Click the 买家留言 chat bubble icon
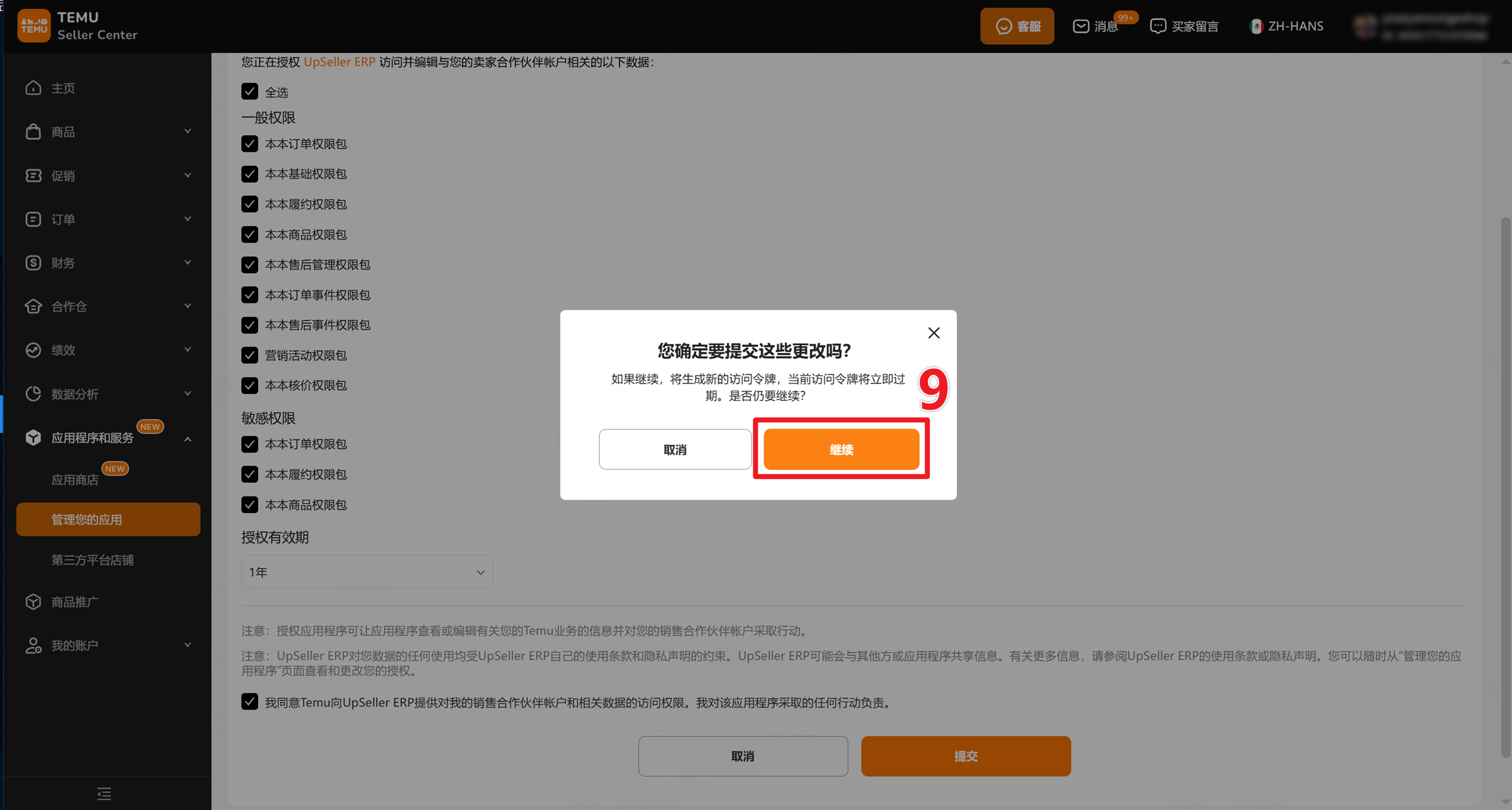The height and width of the screenshot is (810, 1512). (1158, 26)
